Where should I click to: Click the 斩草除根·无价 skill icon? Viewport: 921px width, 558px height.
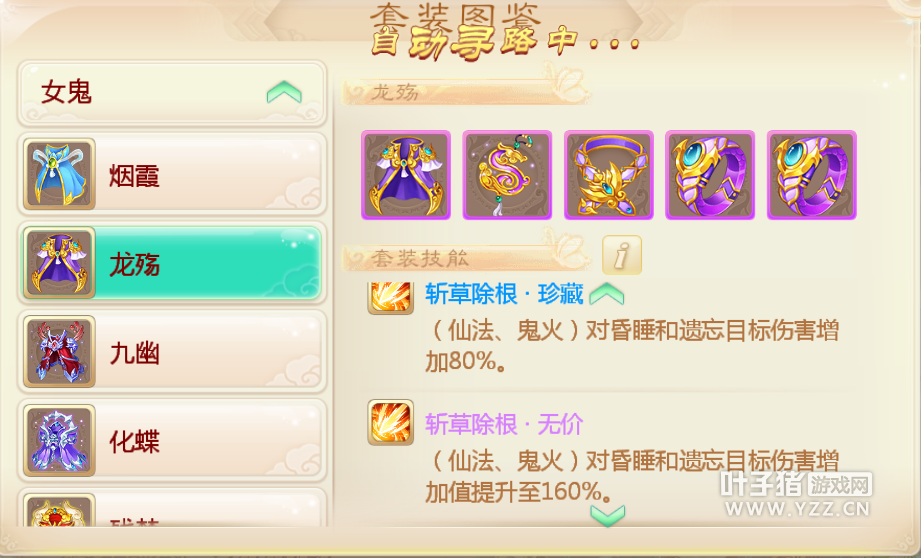click(x=391, y=422)
